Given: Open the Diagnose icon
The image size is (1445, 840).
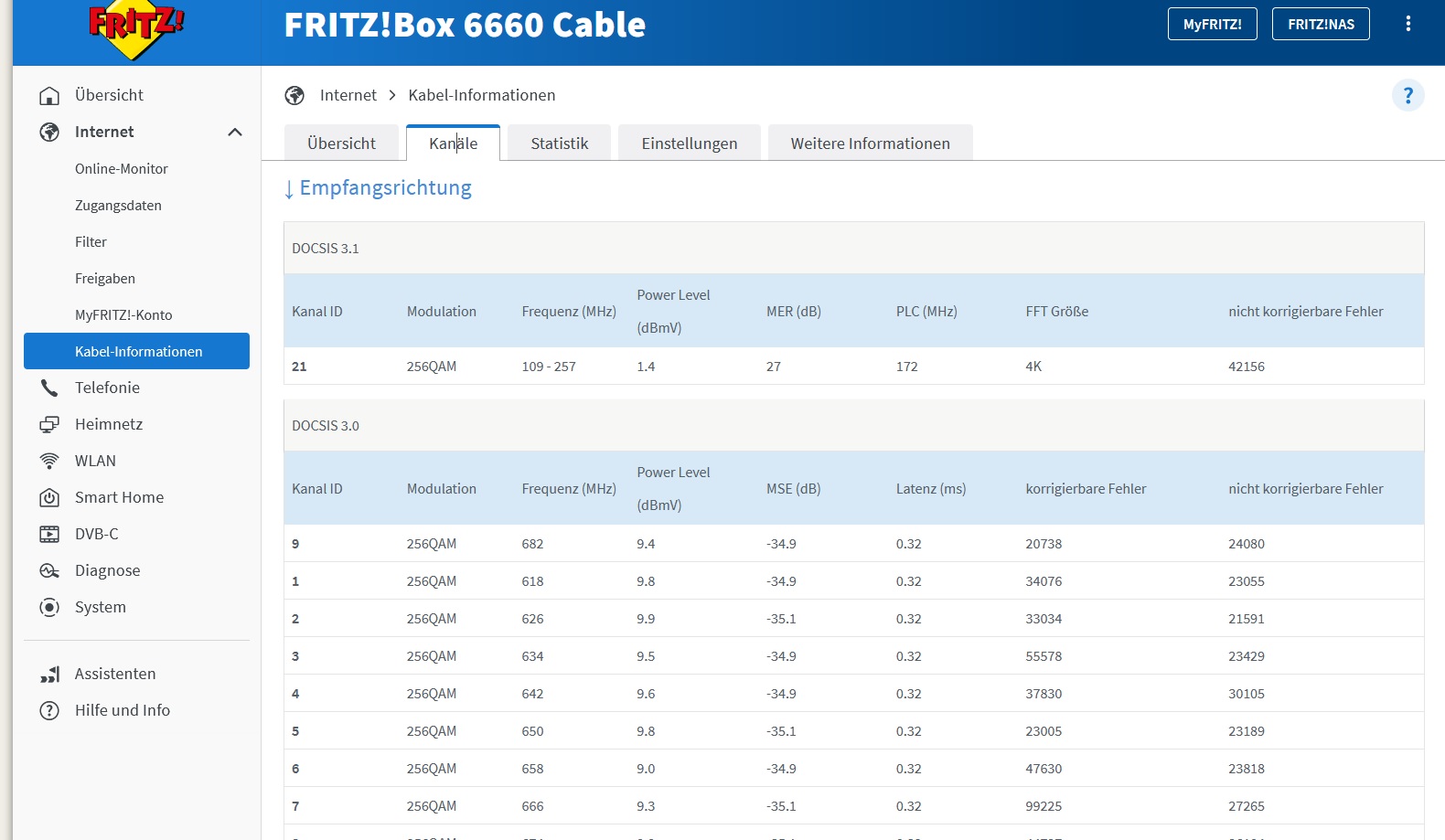Looking at the screenshot, I should 49,570.
